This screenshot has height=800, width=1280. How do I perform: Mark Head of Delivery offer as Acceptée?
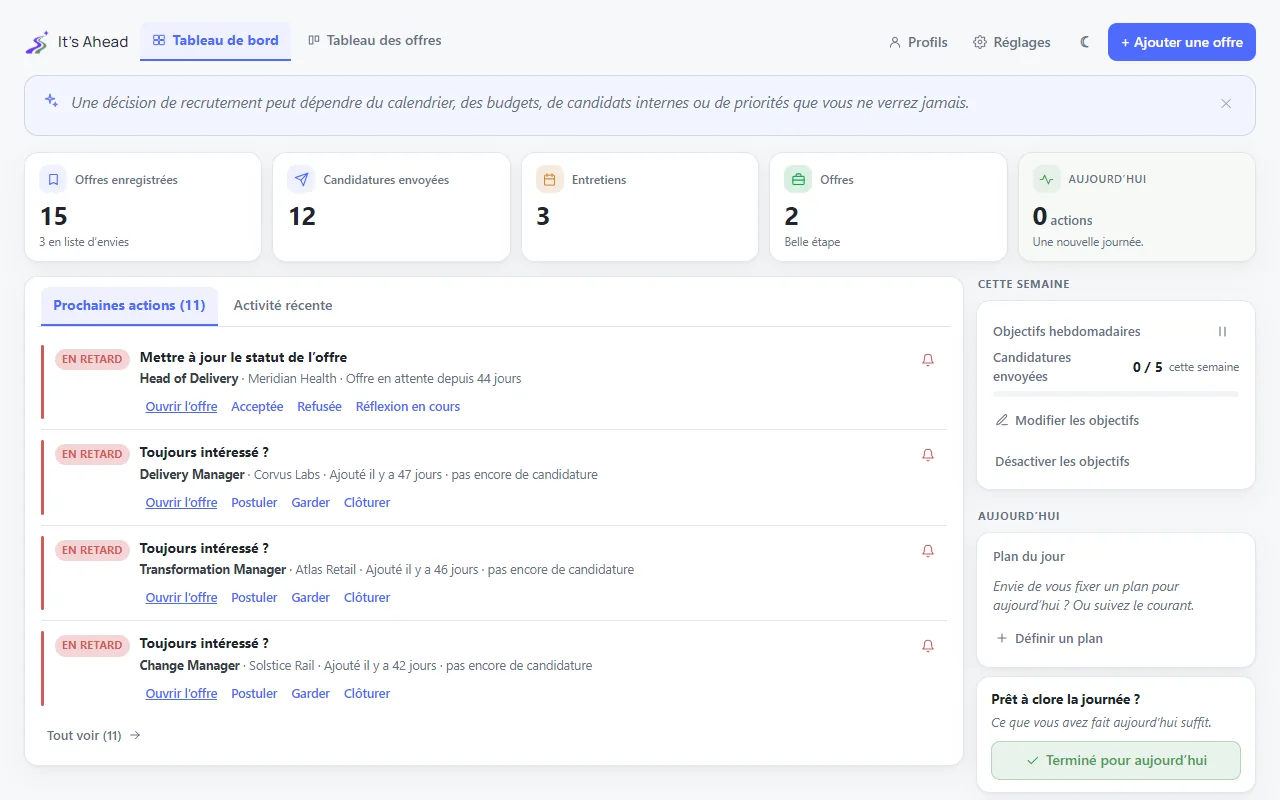tap(257, 407)
